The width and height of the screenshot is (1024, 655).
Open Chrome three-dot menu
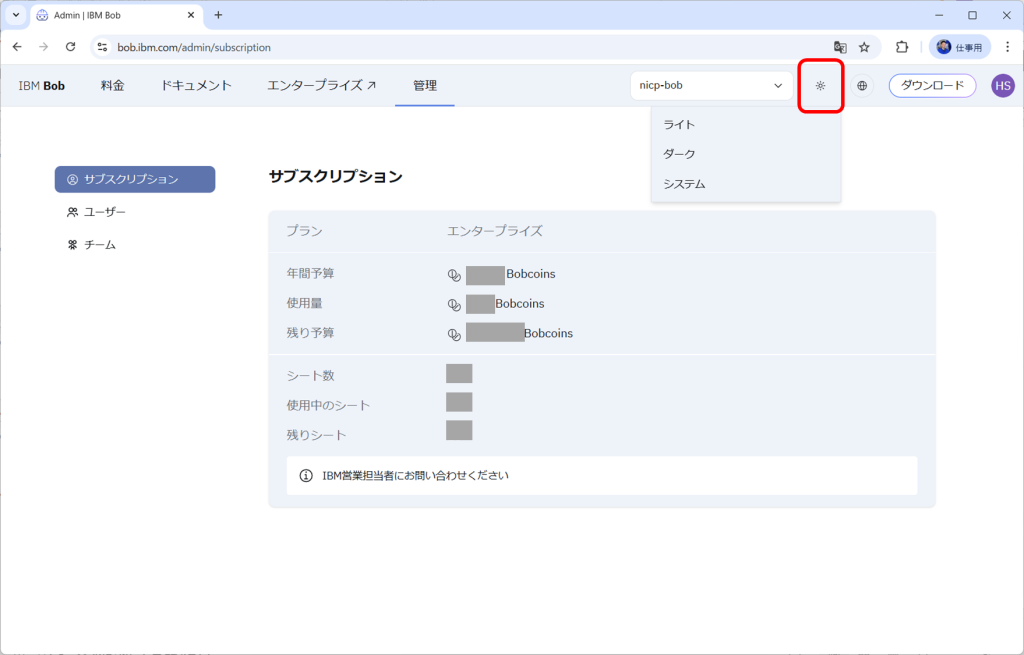point(1008,47)
